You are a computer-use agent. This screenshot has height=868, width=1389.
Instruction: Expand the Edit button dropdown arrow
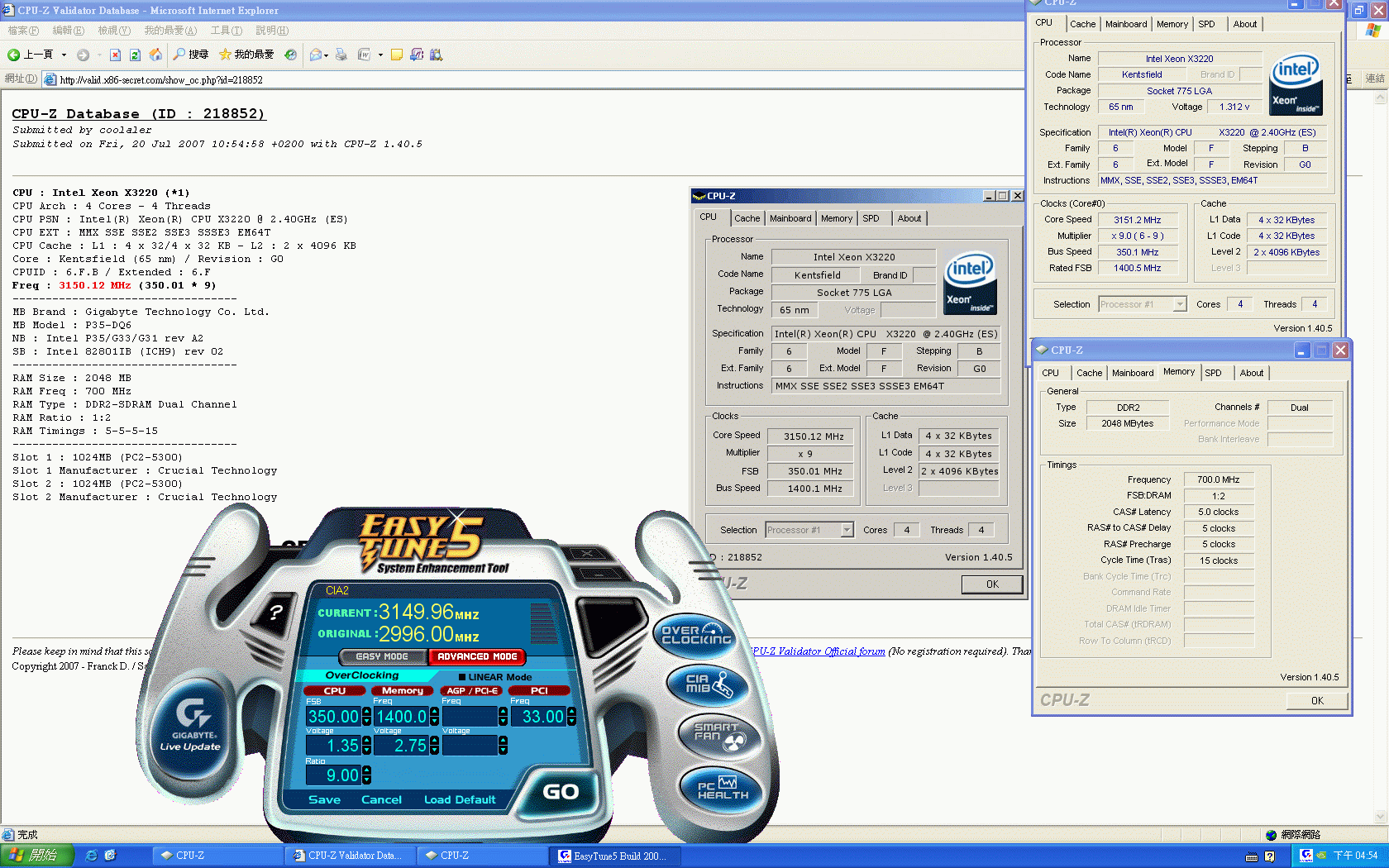380,55
